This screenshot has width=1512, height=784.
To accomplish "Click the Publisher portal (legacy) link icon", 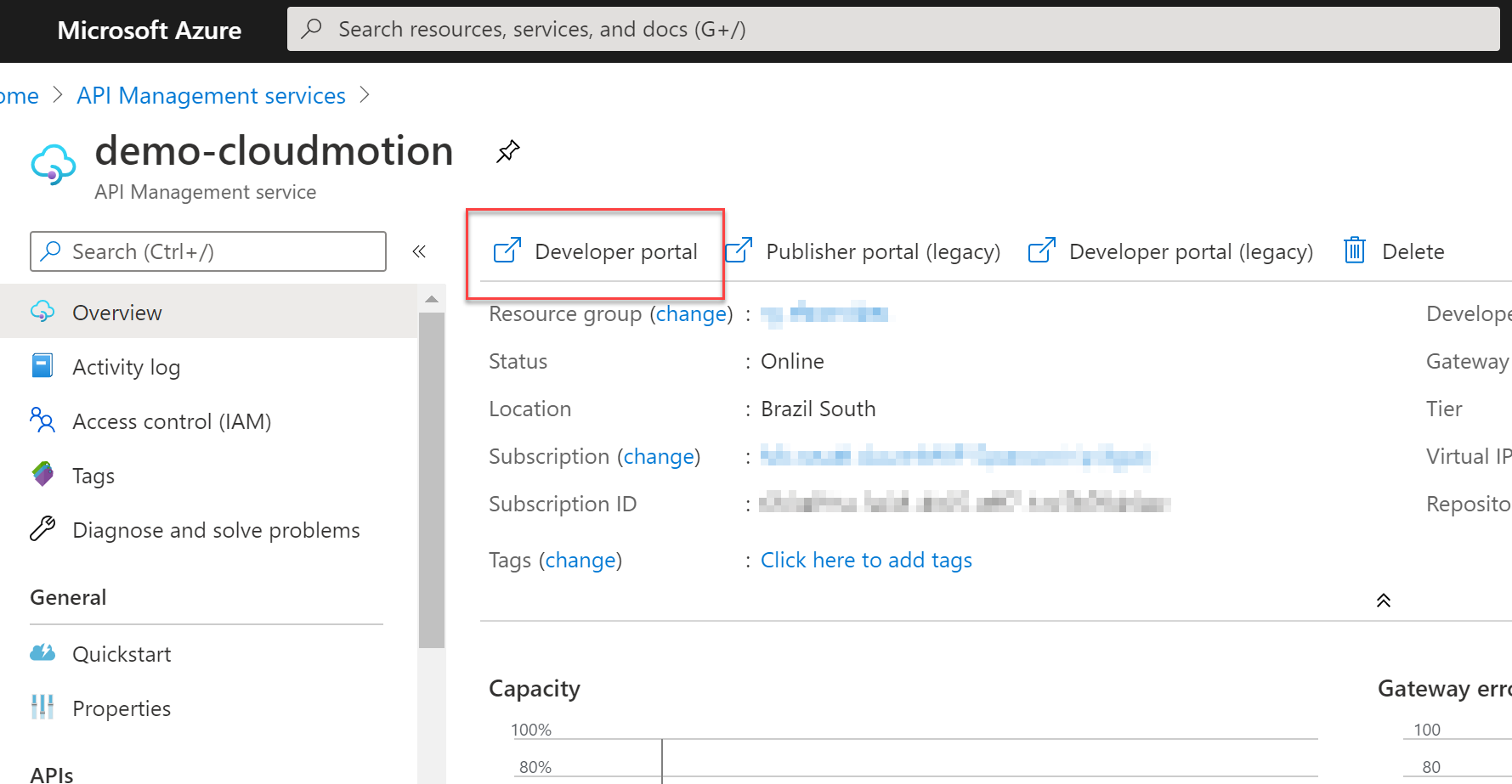I will tap(739, 251).
